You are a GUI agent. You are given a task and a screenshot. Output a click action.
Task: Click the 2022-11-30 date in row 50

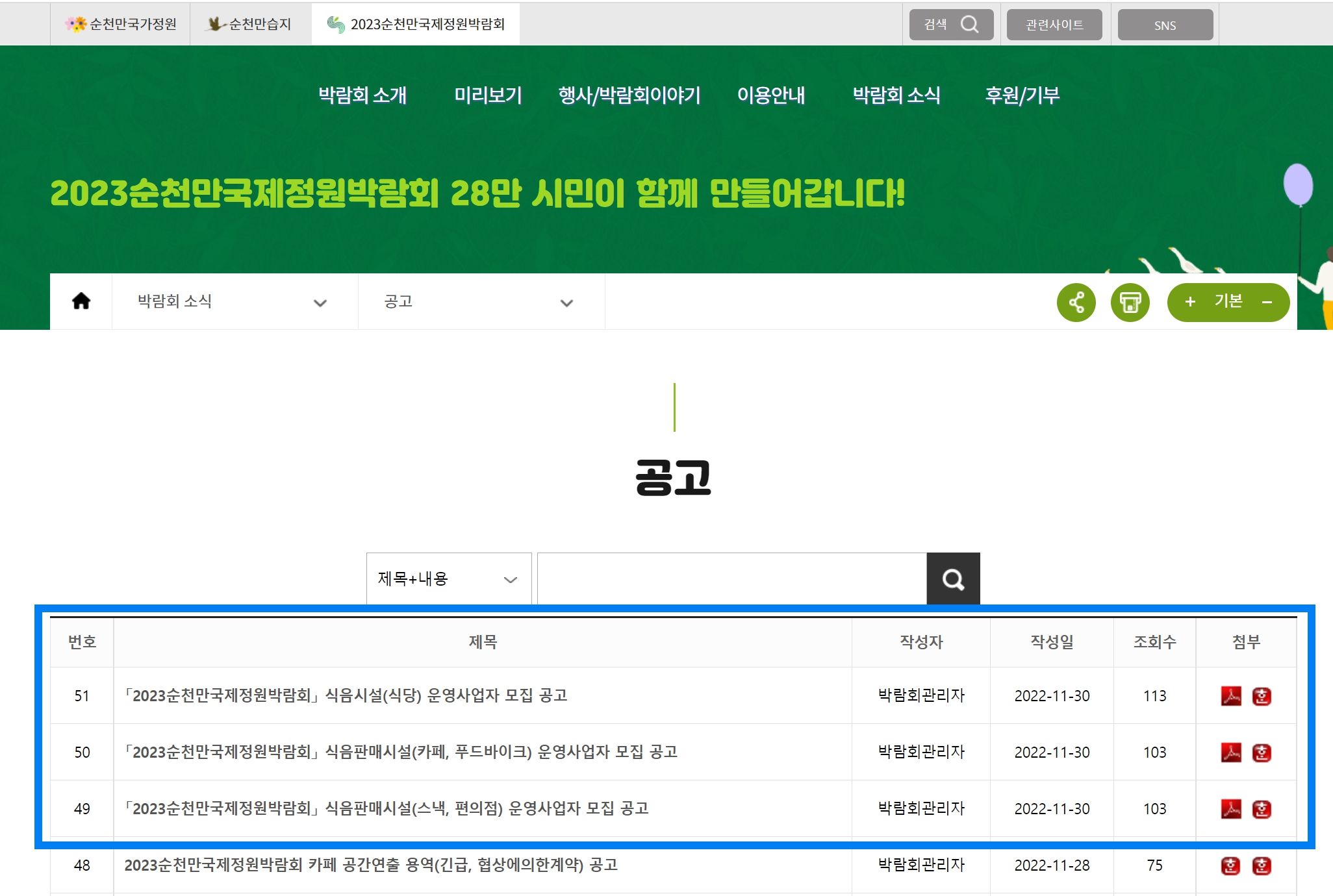point(1052,753)
